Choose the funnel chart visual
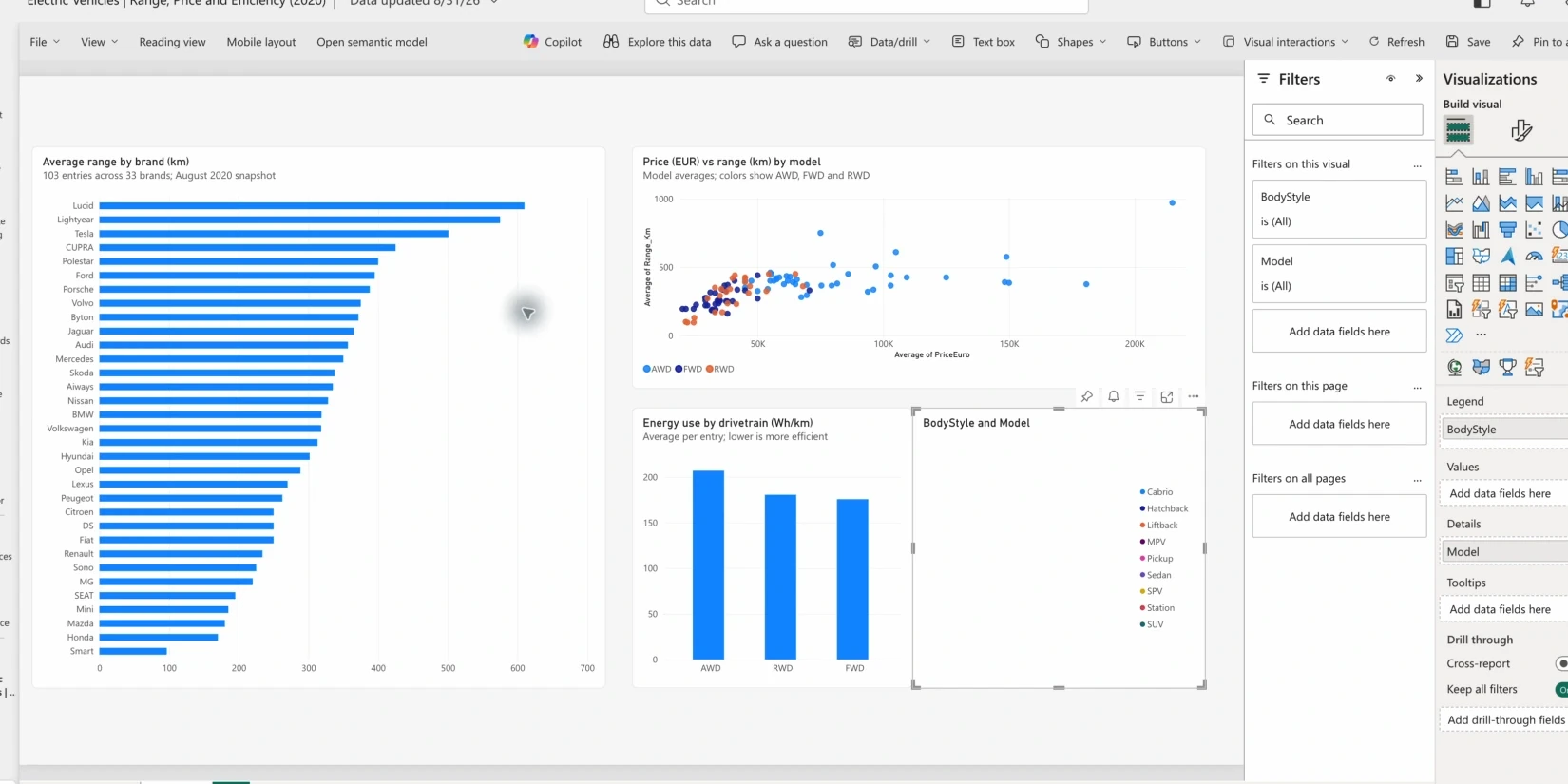Viewport: 1568px width, 784px height. tap(1507, 230)
